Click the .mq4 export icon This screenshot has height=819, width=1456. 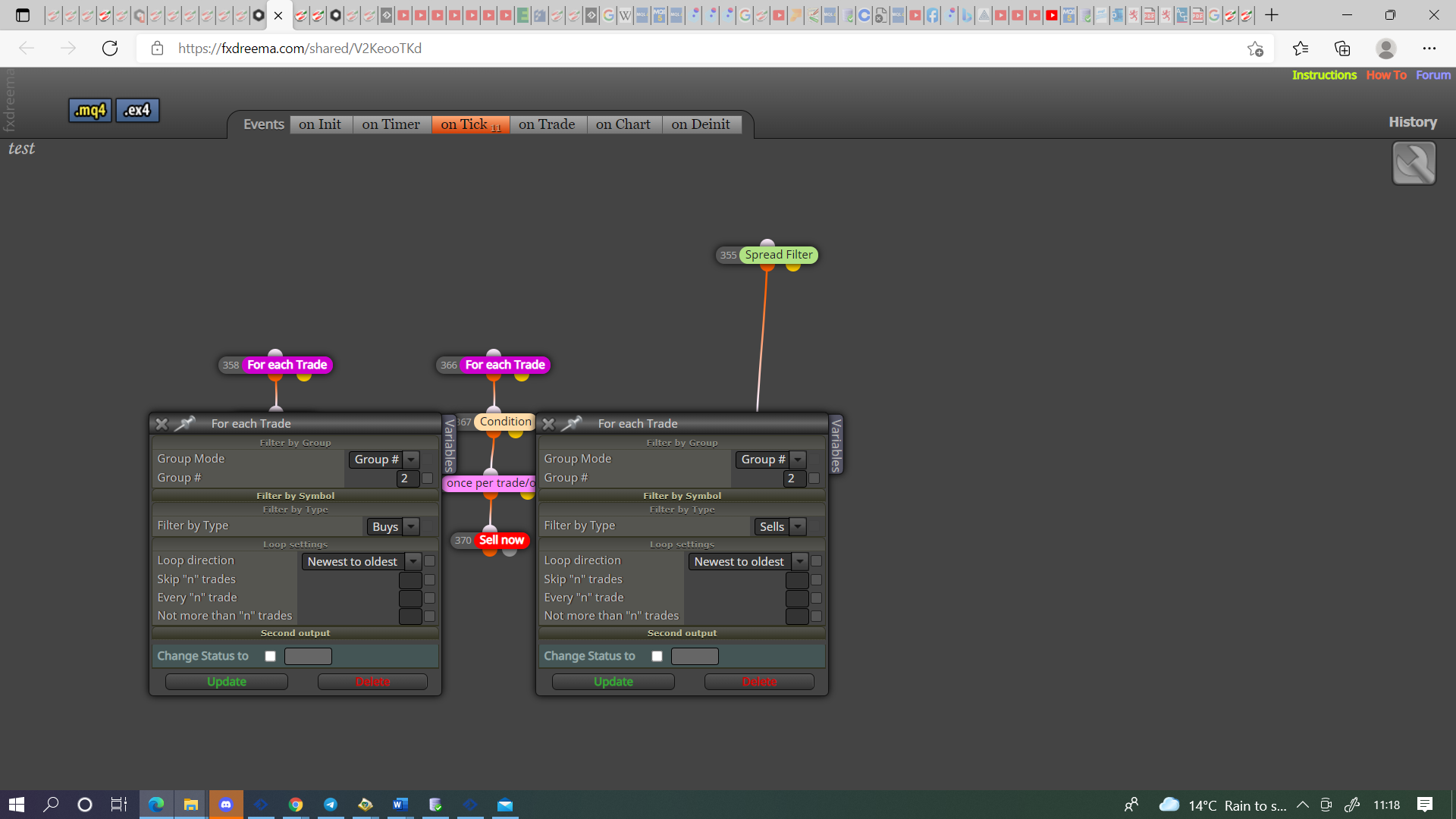coord(90,110)
